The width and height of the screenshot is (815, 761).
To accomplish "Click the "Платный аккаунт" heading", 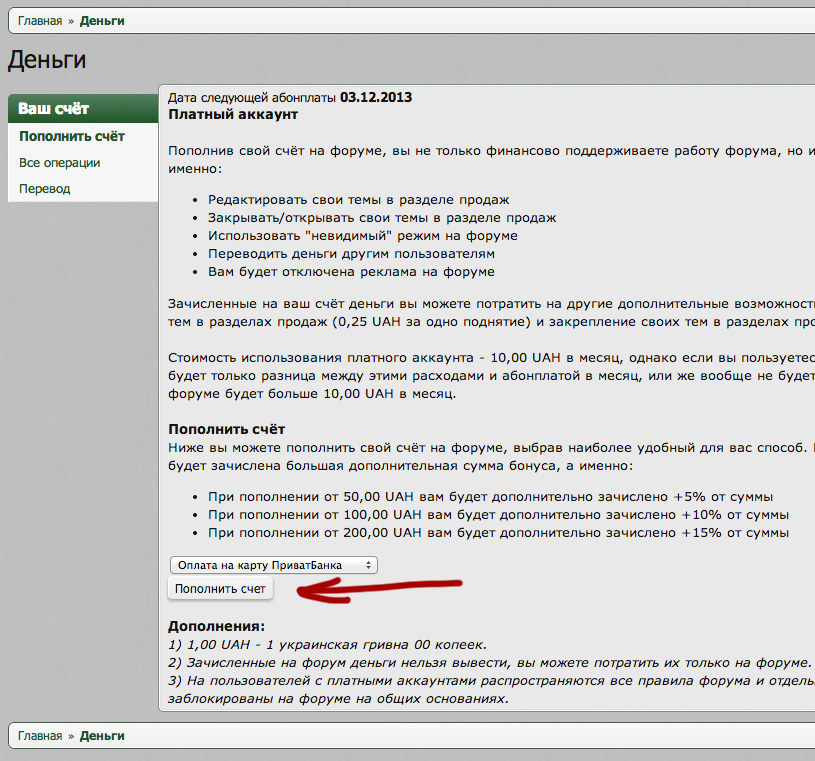I will point(233,115).
